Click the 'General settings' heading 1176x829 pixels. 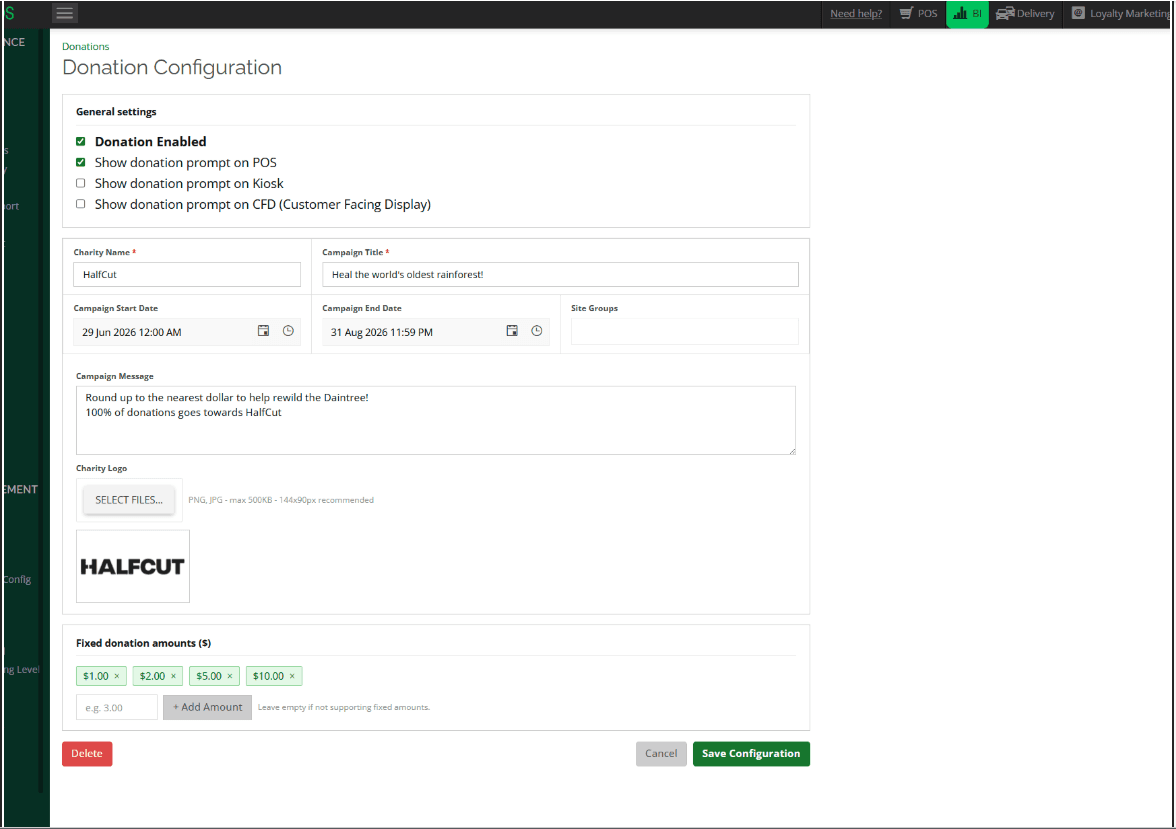click(x=116, y=112)
